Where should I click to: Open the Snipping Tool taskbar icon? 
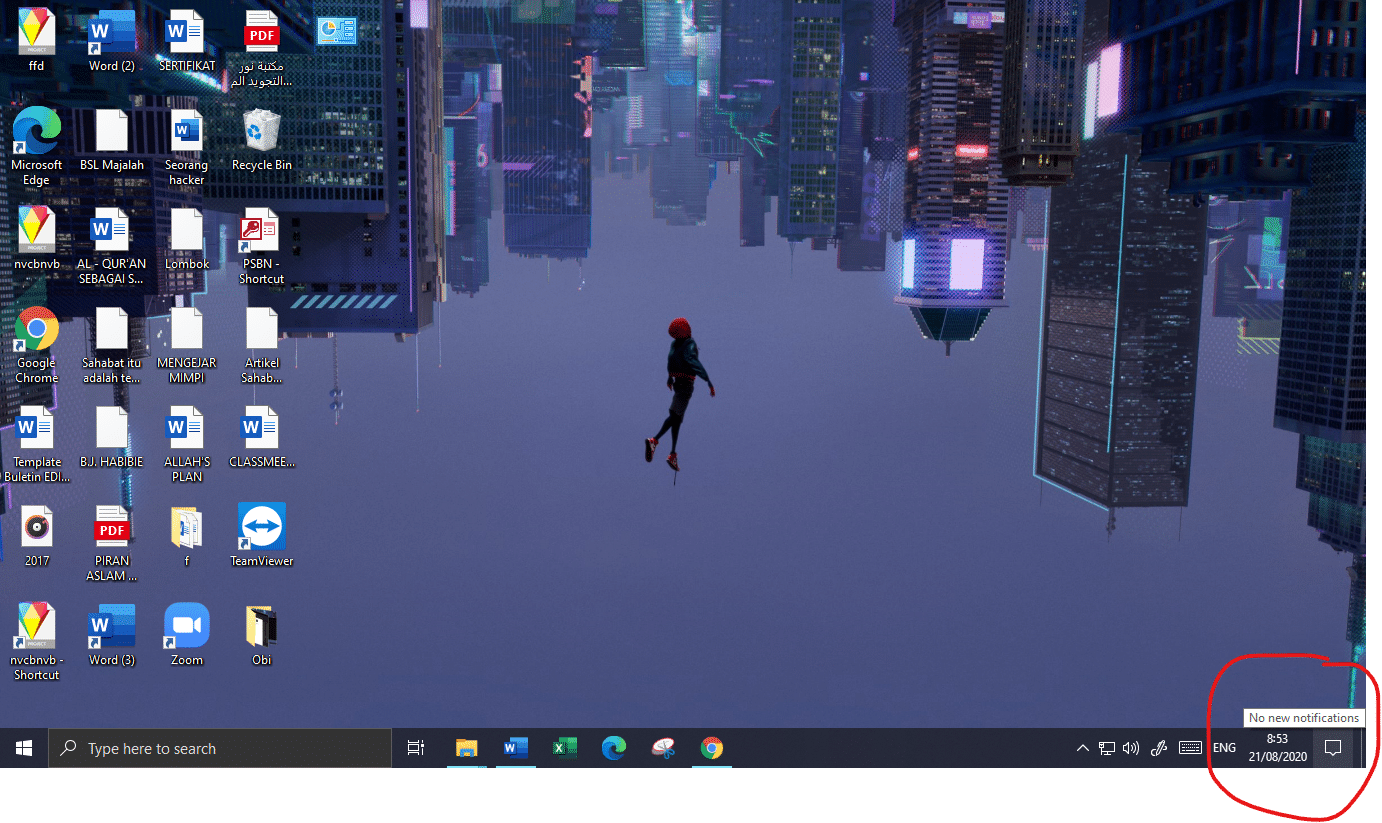click(662, 748)
